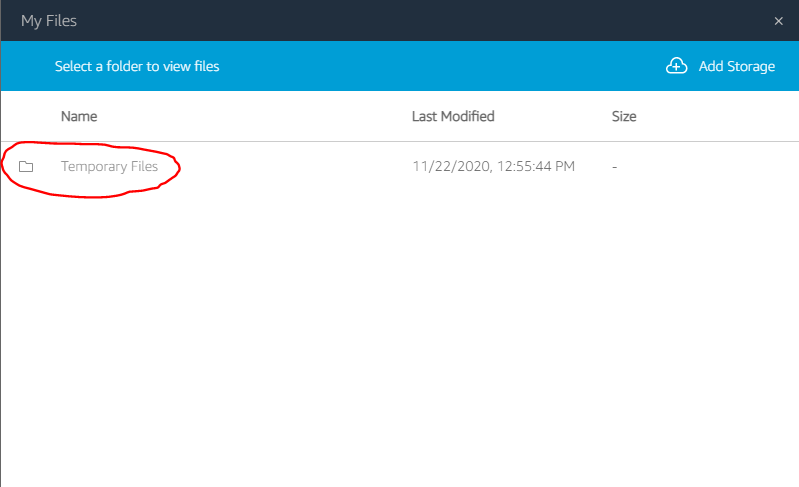Viewport: 799px width, 487px height.
Task: Click the 11/22/2020 date in the folder row
Action: (451, 166)
